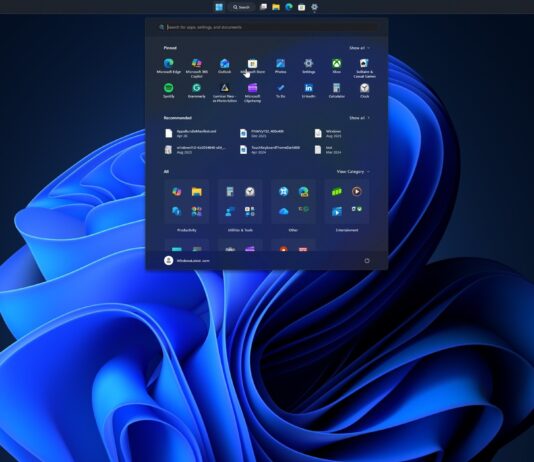534x462 pixels.
Task: Open the recommended file named test
Action: 328,149
